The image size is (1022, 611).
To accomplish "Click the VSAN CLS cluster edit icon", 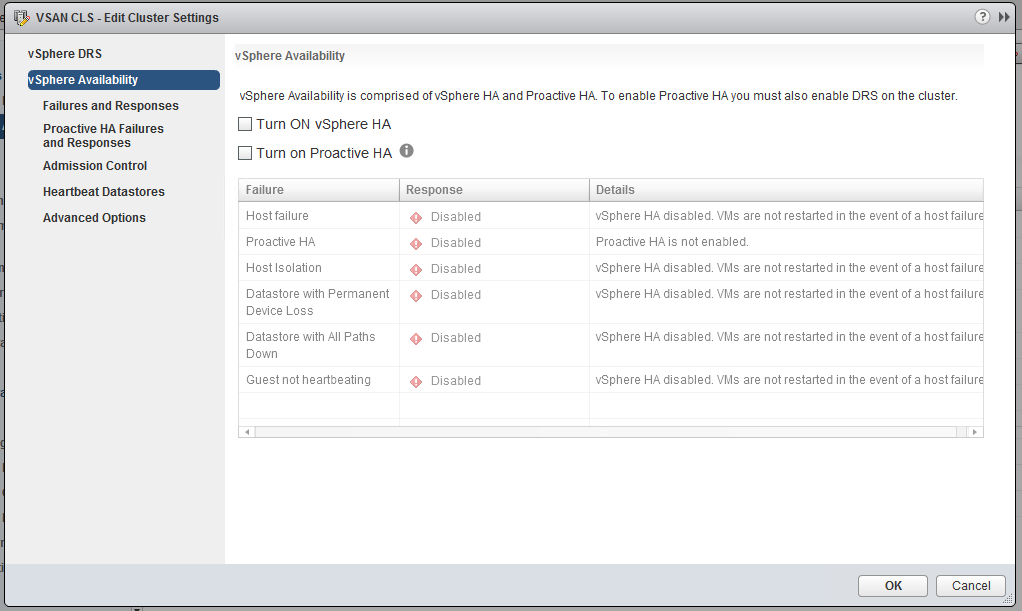I will coord(22,18).
